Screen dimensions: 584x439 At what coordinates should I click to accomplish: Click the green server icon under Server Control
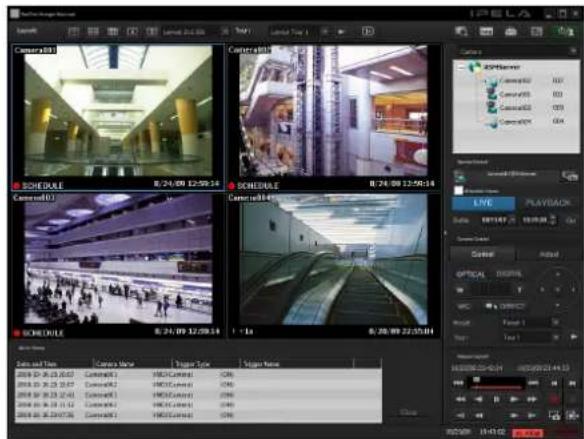[460, 176]
